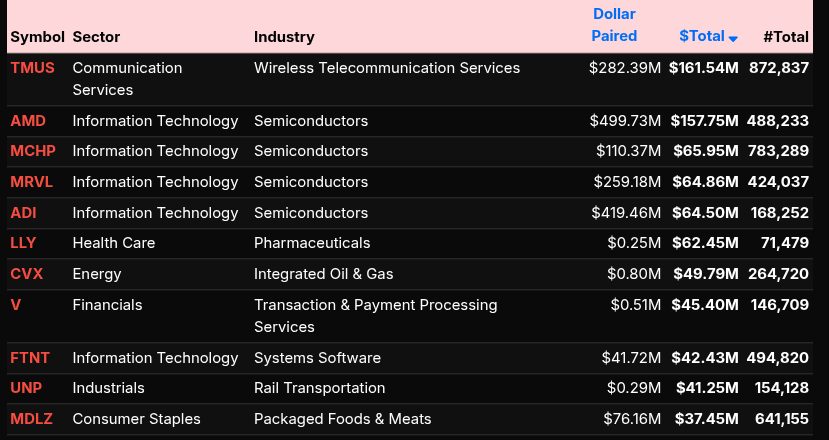This screenshot has width=829, height=440.
Task: Select the MCHP symbol link
Action: pyautogui.click(x=33, y=151)
